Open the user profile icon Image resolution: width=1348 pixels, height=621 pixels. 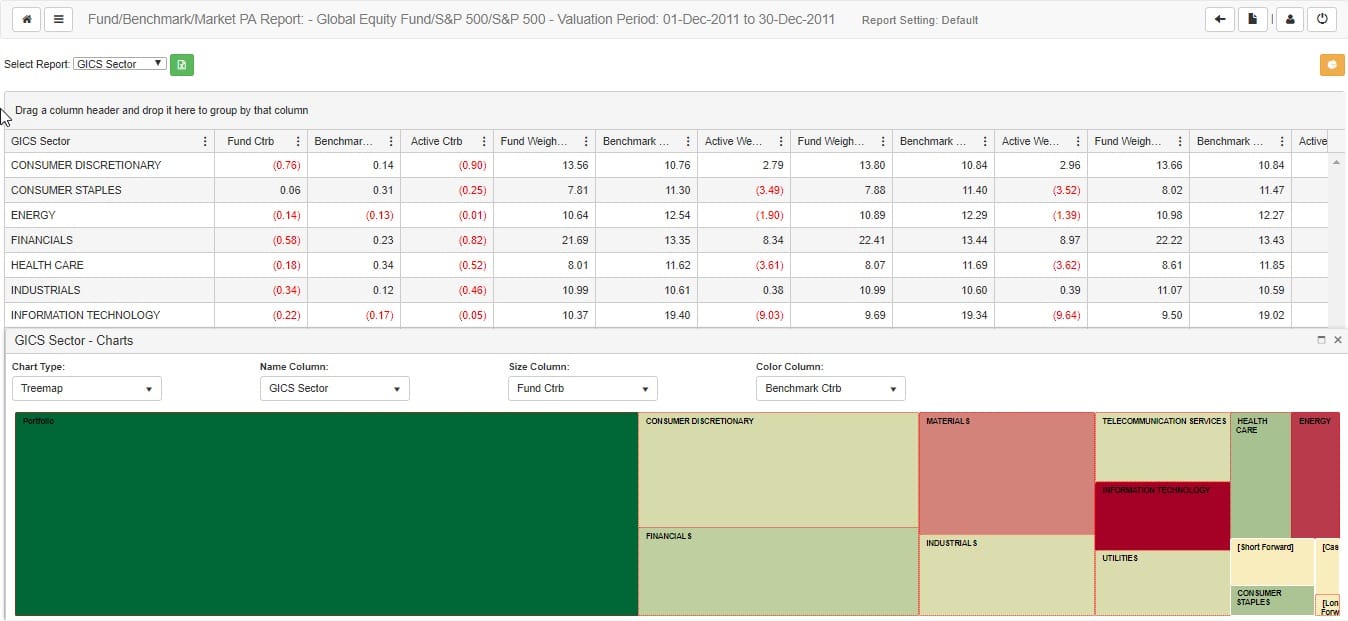pyautogui.click(x=1290, y=19)
